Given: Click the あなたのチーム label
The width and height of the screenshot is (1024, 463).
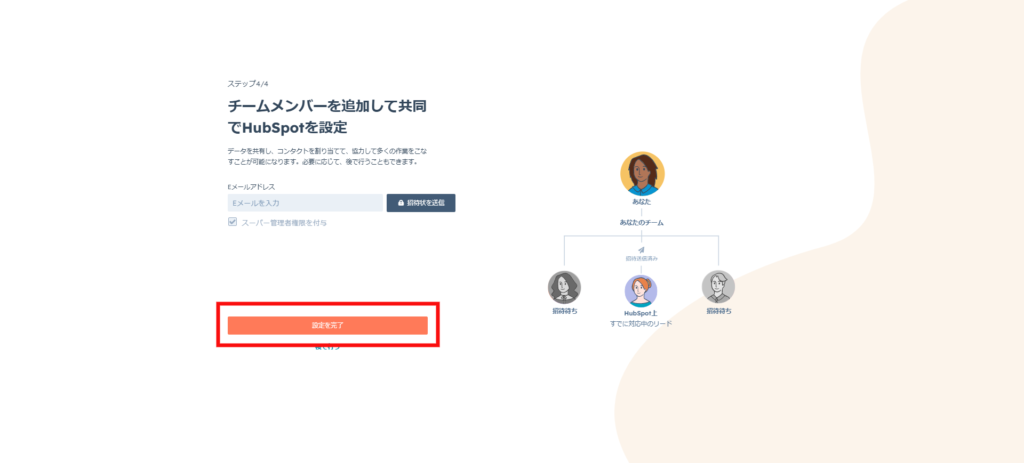Looking at the screenshot, I should [x=641, y=223].
